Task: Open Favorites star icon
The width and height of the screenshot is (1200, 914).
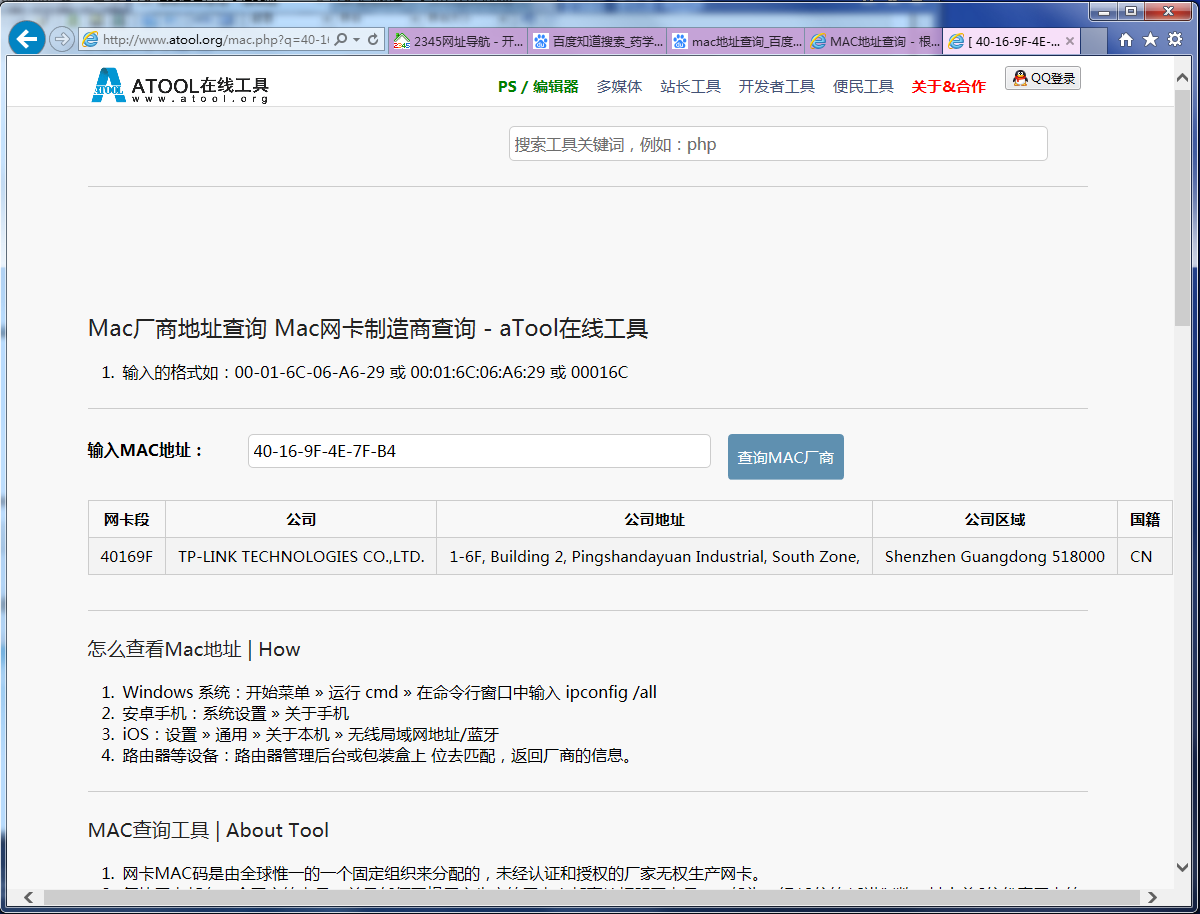Action: click(1150, 39)
